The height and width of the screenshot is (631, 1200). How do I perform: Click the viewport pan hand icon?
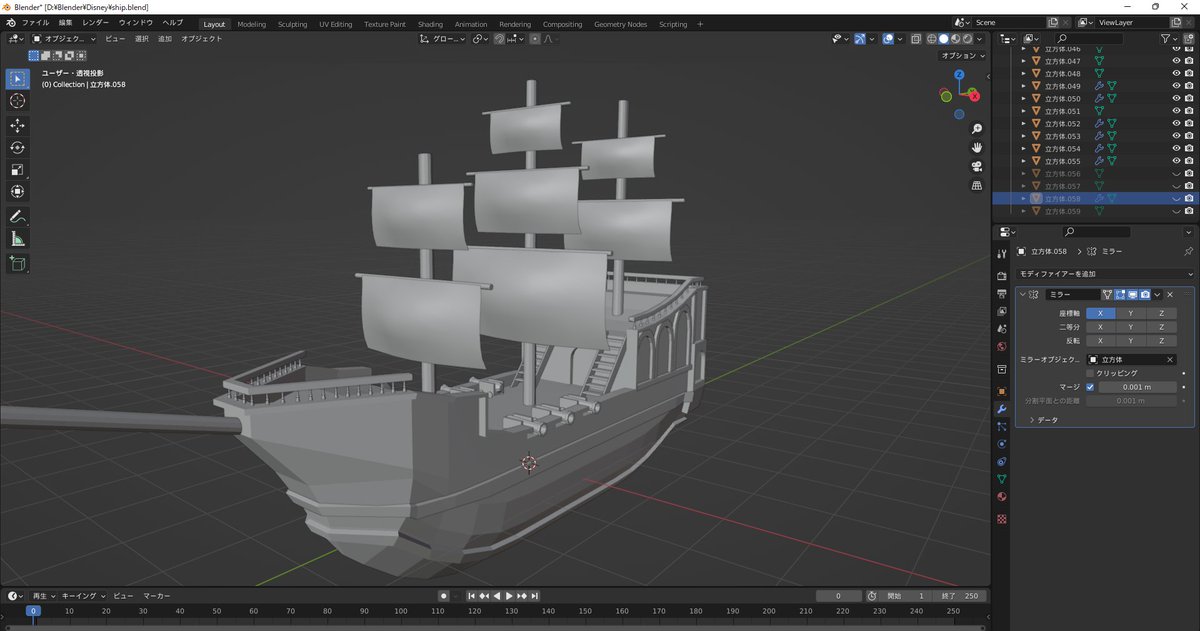(x=977, y=147)
